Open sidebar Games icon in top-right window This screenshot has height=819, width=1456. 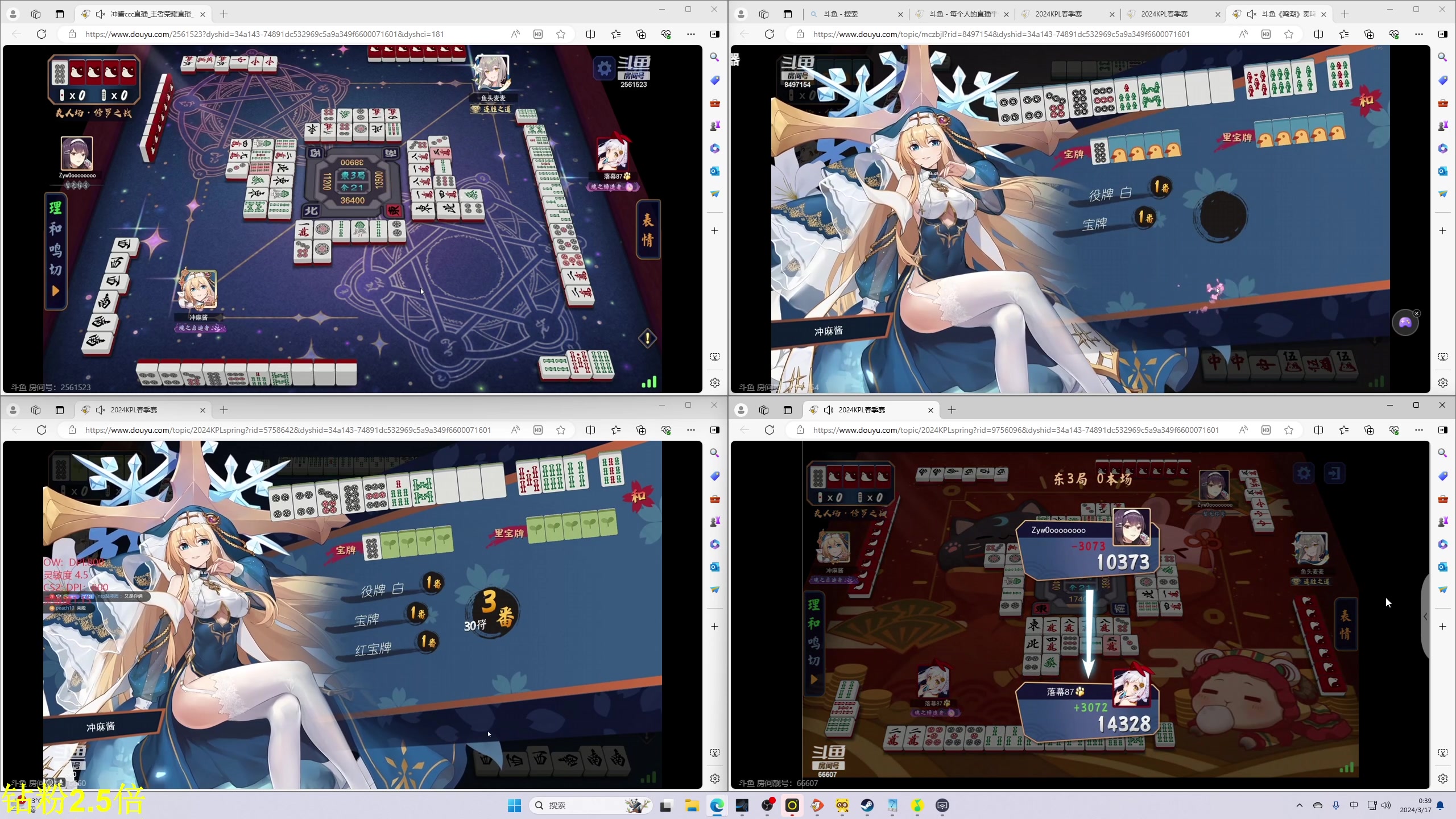(x=1443, y=125)
